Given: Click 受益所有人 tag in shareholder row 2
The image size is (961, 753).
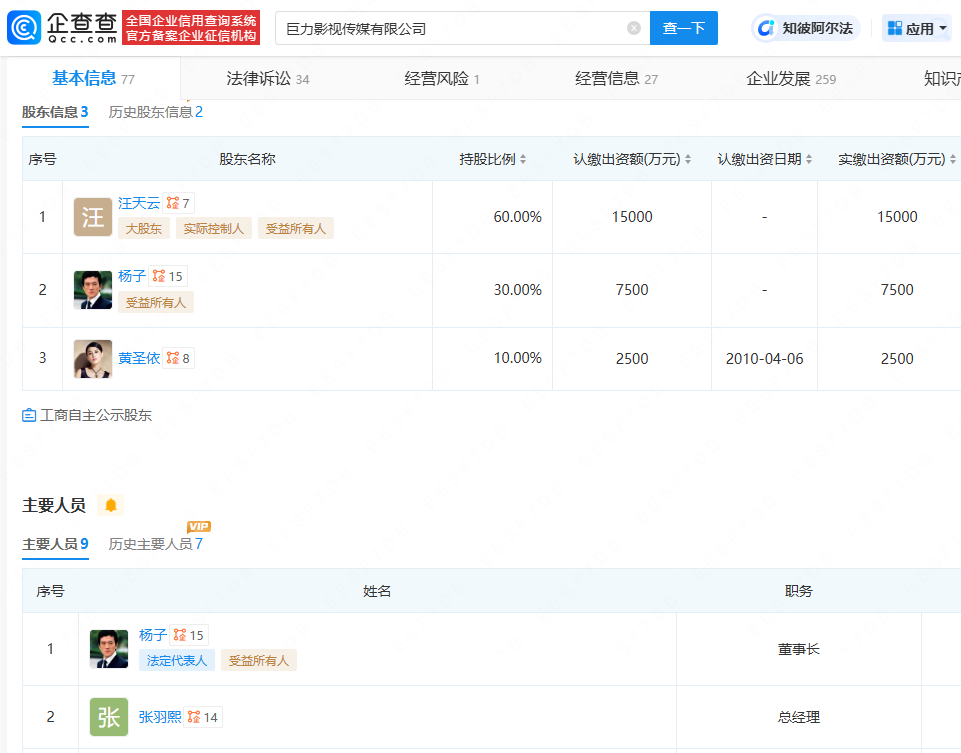Looking at the screenshot, I should tap(156, 302).
